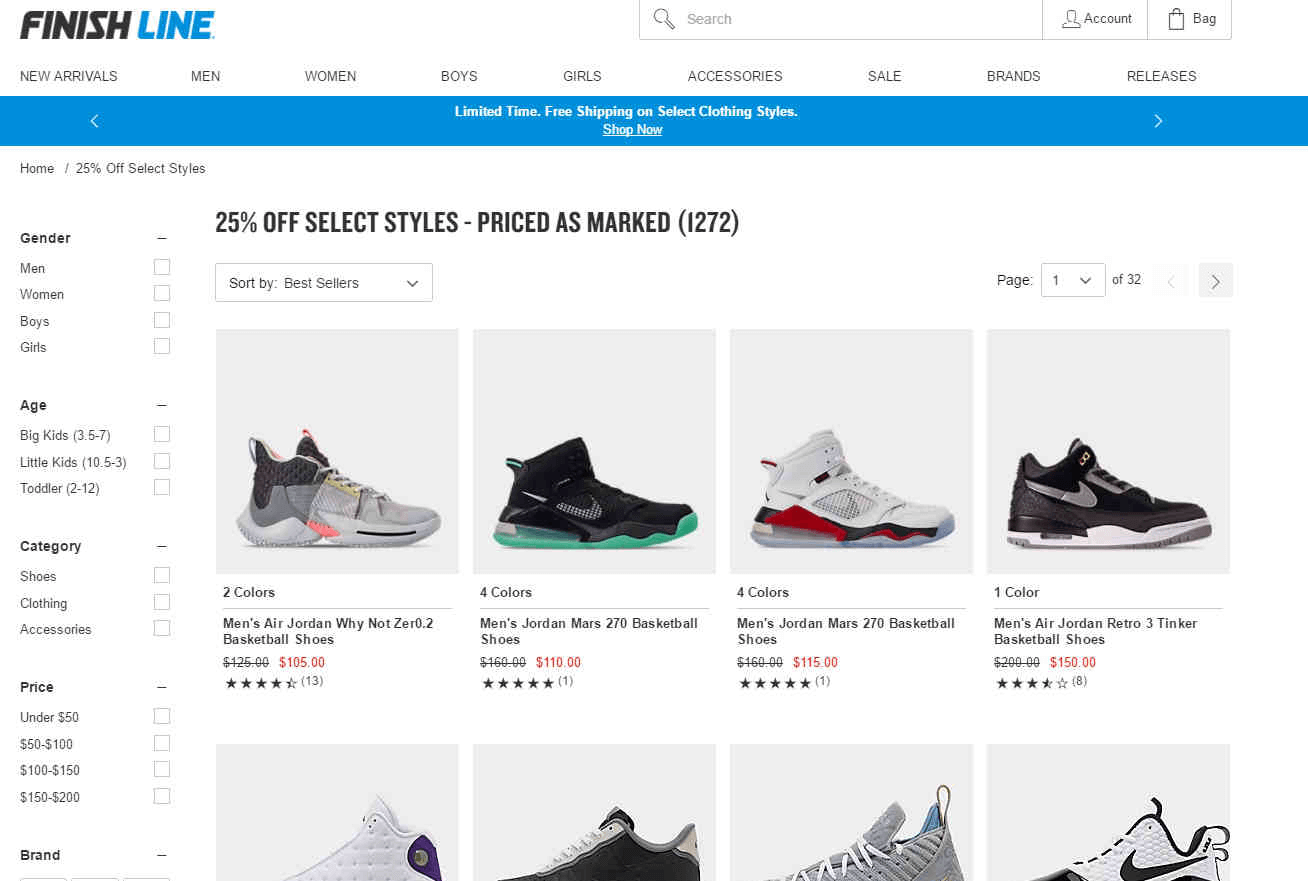Click the search magnifier icon
Viewport: 1308px width, 881px height.
(x=664, y=19)
